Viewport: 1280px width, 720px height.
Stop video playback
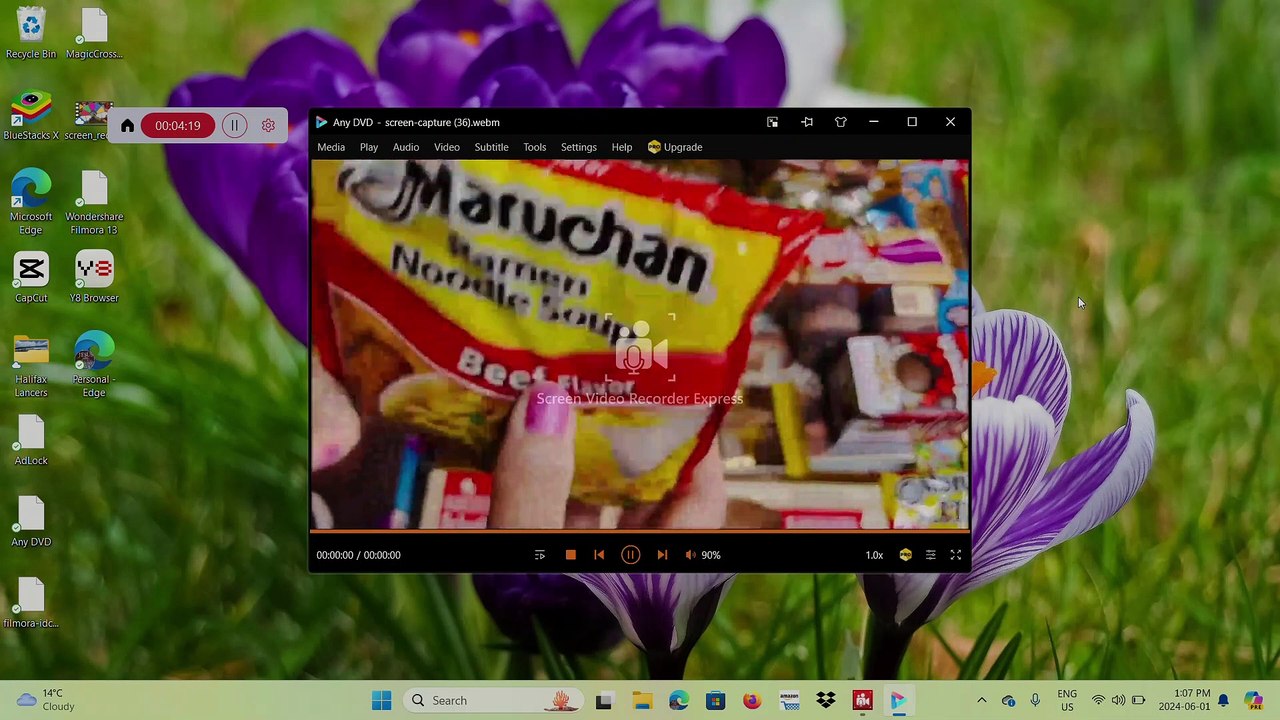[x=571, y=555]
